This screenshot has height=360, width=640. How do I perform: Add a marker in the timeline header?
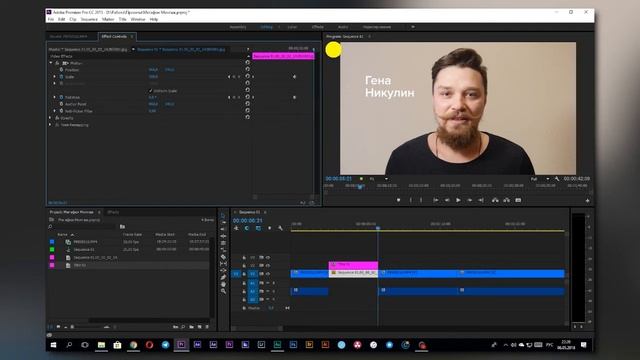pos(269,228)
